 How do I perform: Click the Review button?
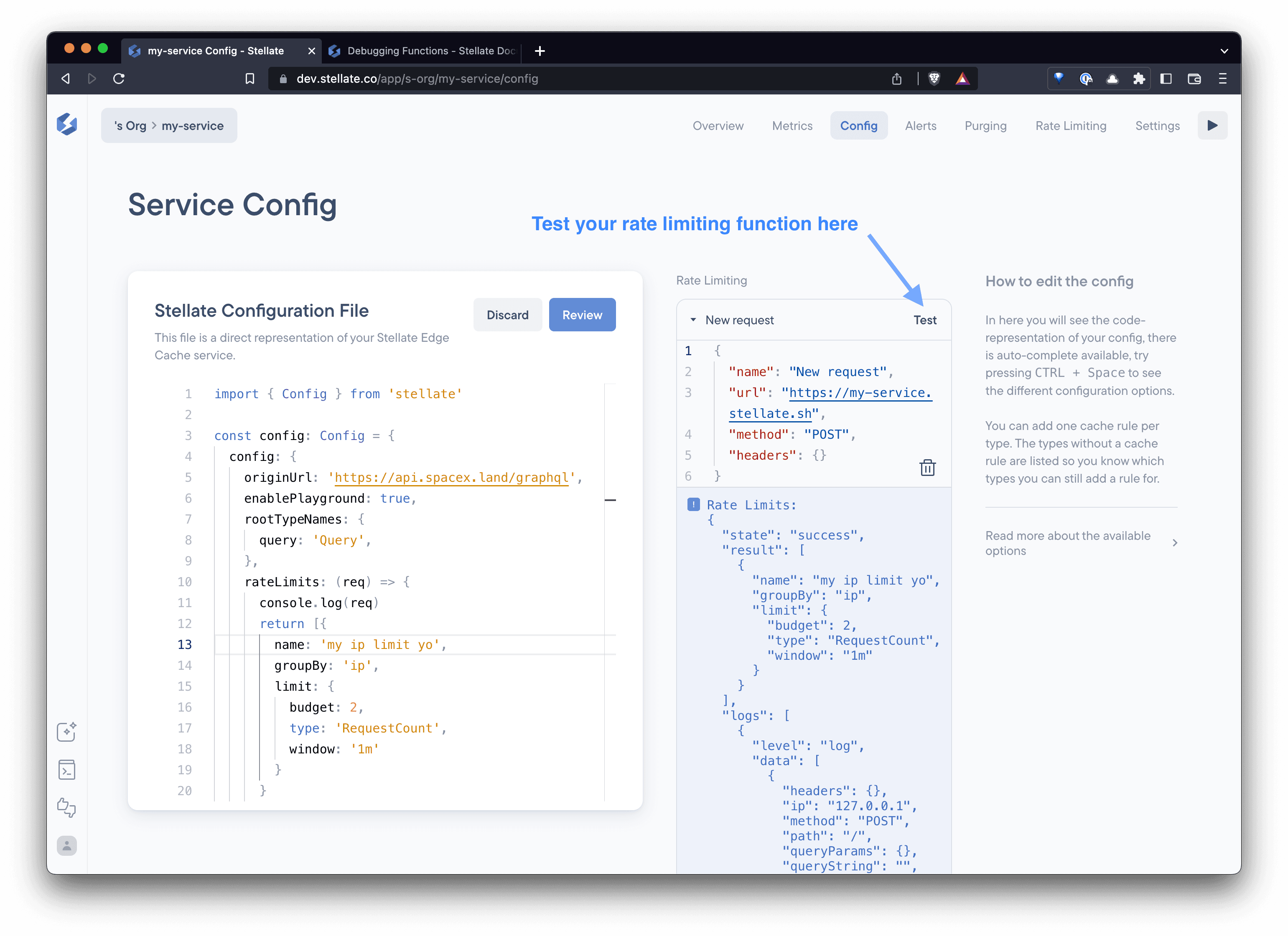pyautogui.click(x=582, y=314)
